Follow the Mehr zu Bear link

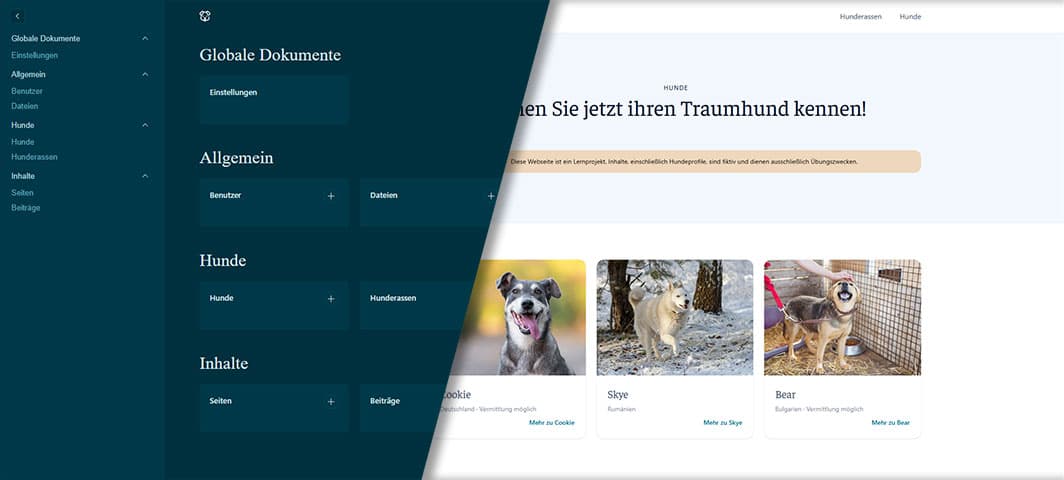890,423
